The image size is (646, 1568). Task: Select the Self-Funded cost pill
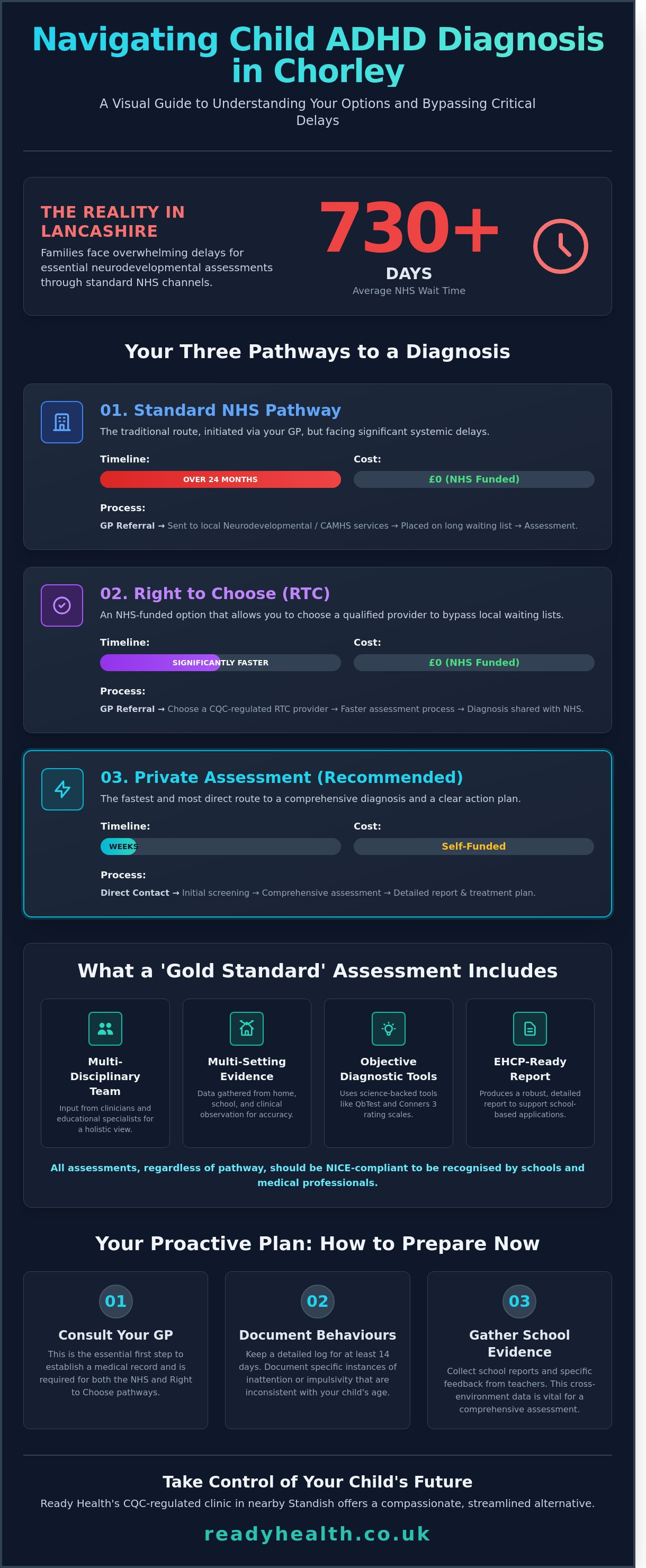pyautogui.click(x=473, y=846)
